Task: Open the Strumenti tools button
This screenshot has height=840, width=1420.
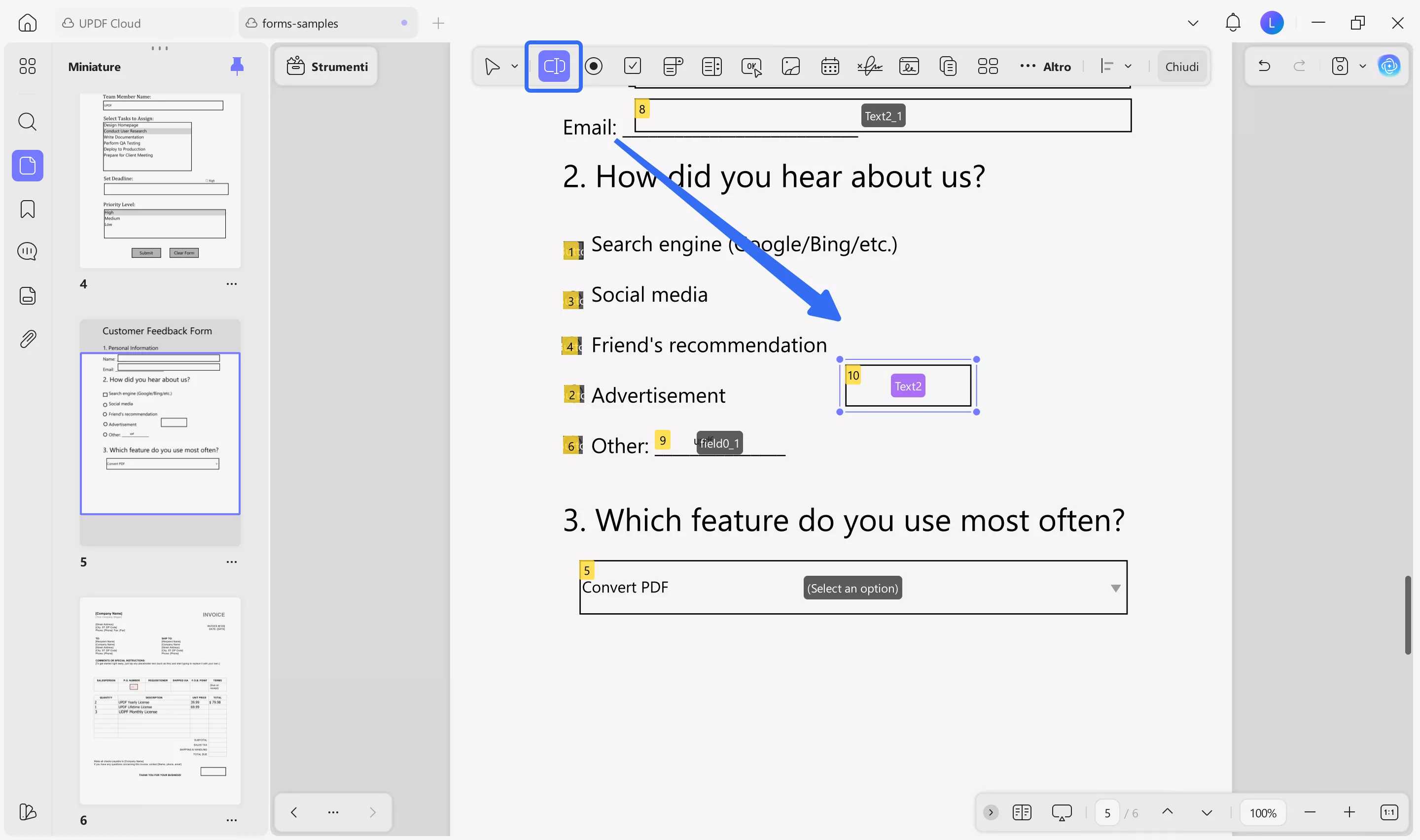Action: (x=326, y=66)
